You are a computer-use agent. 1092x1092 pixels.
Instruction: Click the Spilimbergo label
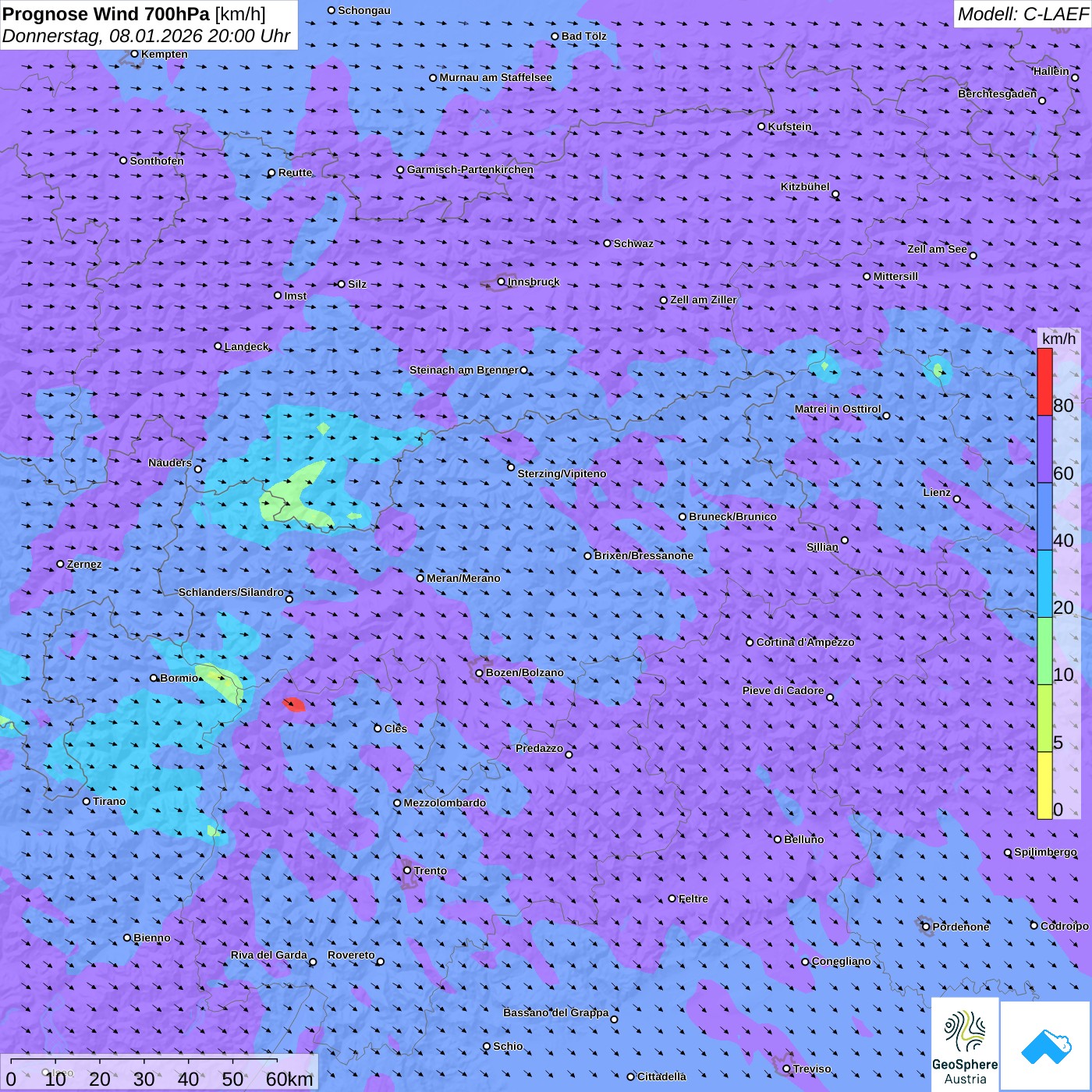(1045, 852)
